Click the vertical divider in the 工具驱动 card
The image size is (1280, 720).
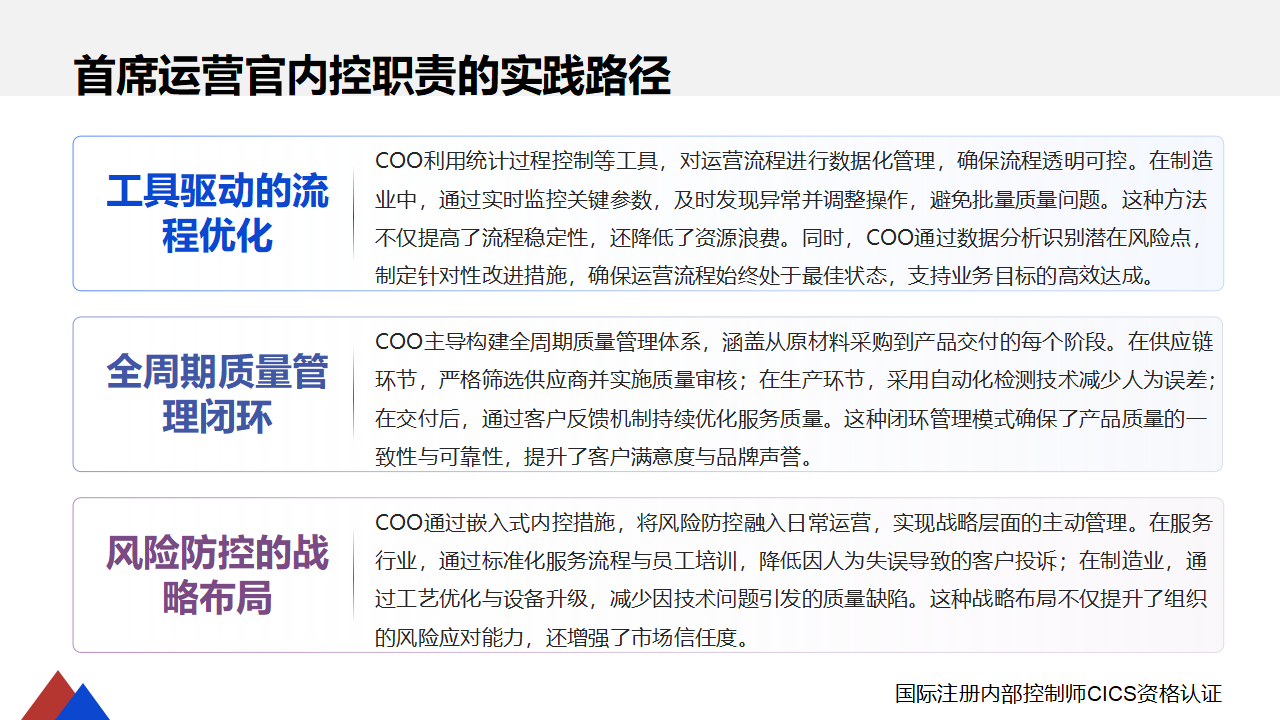(353, 214)
